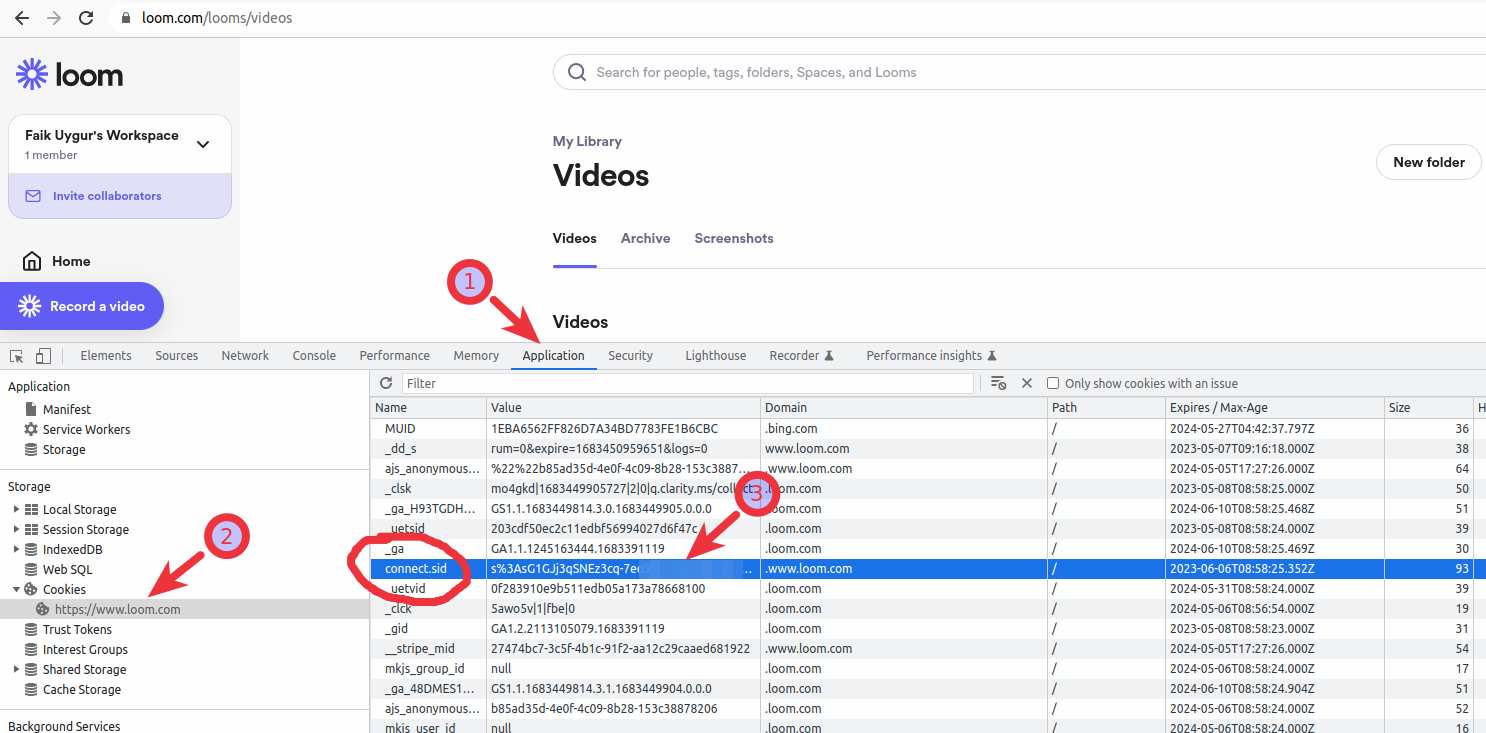This screenshot has height=733, width=1486.
Task: Select the _dd_s cookie row
Action: 928,449
